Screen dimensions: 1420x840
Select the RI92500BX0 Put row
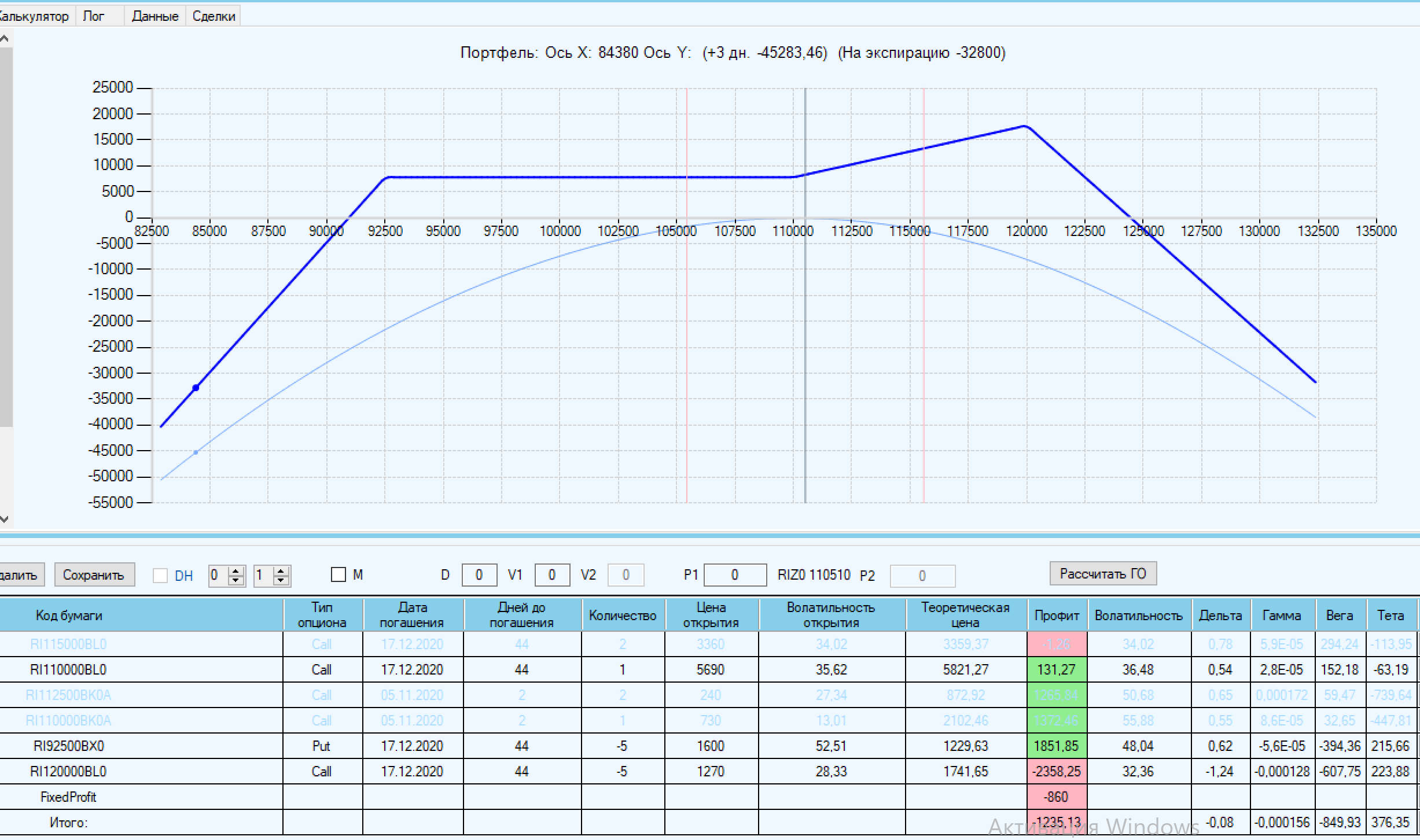69,746
